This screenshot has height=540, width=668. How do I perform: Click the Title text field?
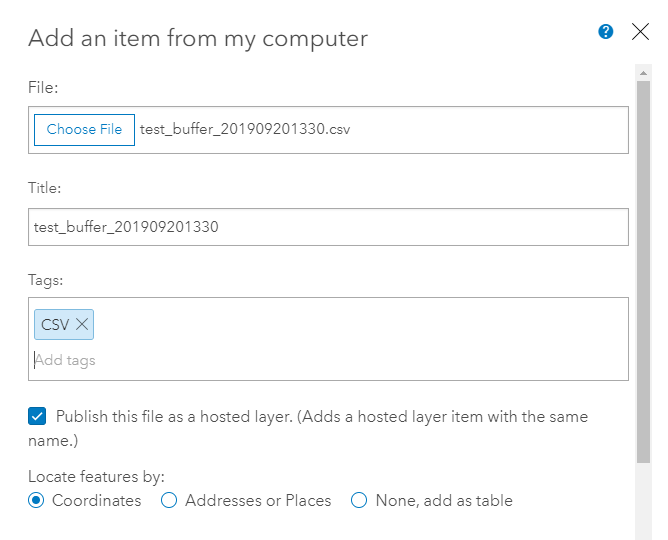tap(328, 227)
